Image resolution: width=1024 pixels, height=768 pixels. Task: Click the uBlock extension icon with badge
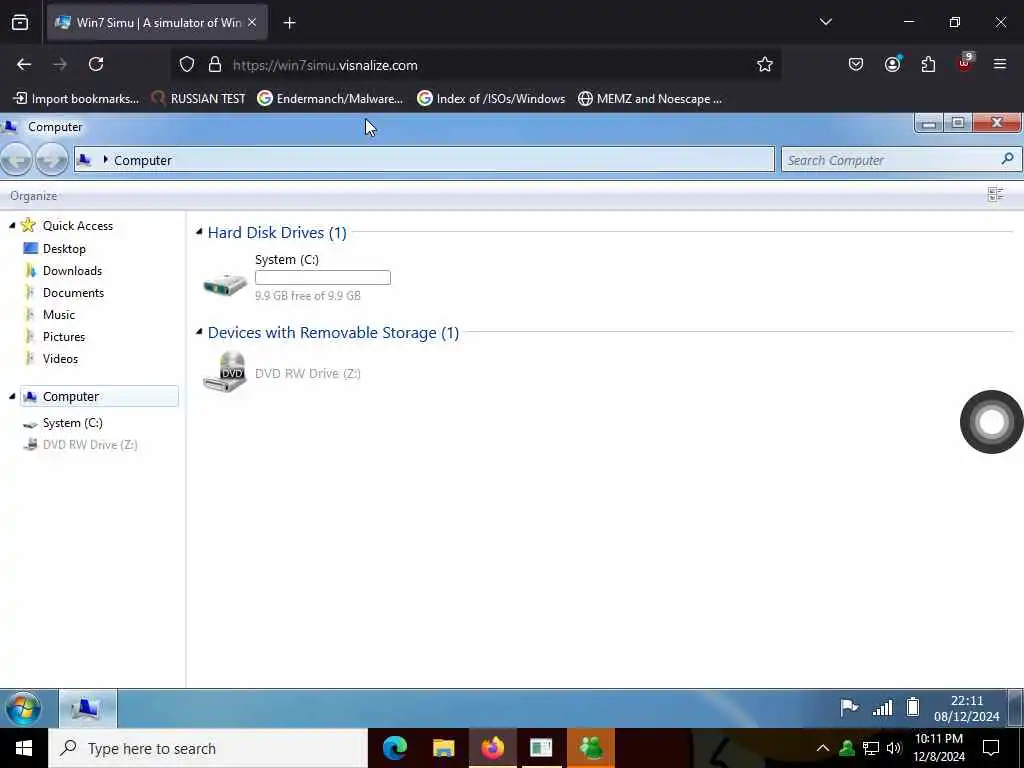965,63
